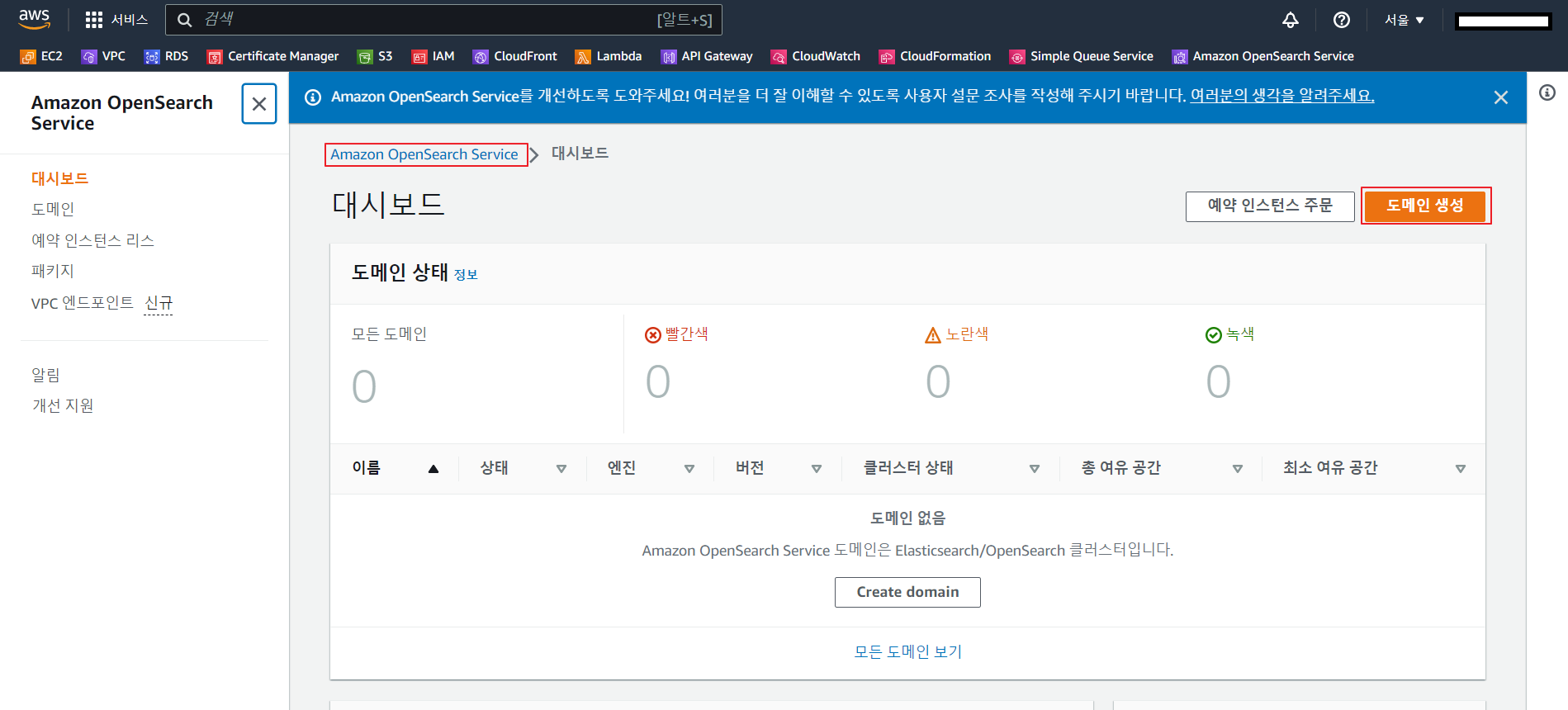Open S3 shortcut in favorites bar
The image size is (1568, 710).
pyautogui.click(x=375, y=56)
